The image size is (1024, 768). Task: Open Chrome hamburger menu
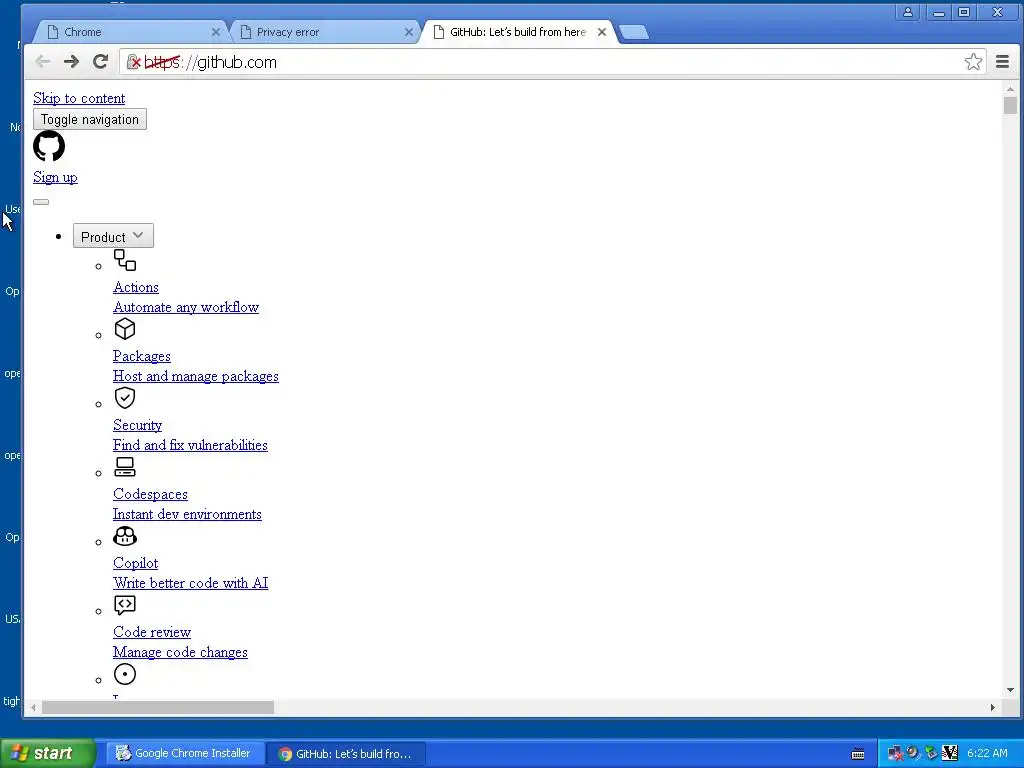click(1002, 61)
